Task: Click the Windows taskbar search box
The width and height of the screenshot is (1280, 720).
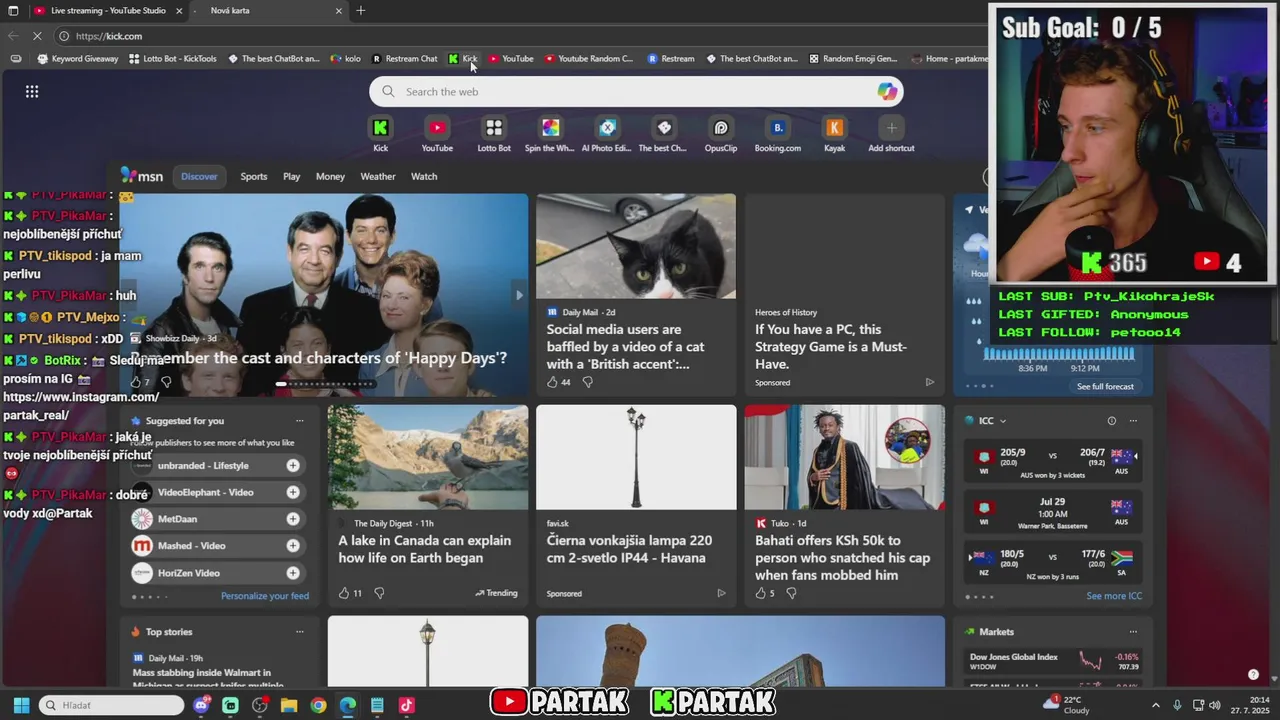Action: point(111,705)
